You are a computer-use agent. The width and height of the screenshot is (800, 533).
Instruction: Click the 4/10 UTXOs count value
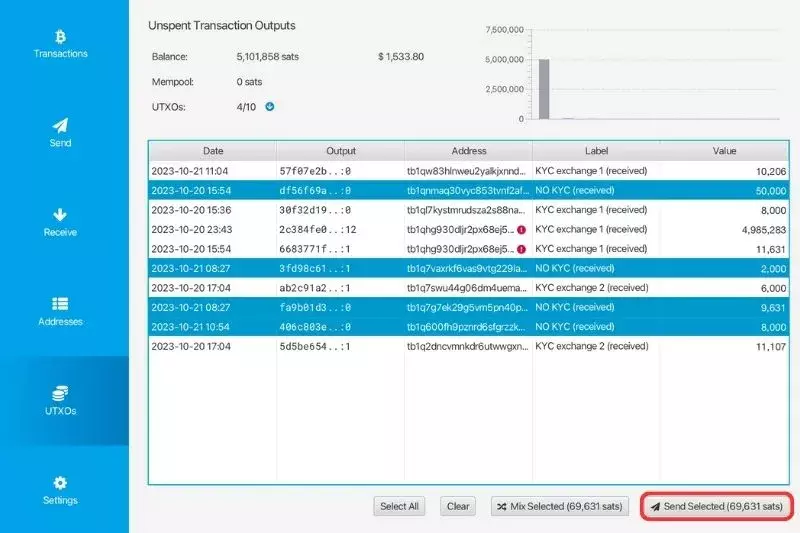point(246,107)
